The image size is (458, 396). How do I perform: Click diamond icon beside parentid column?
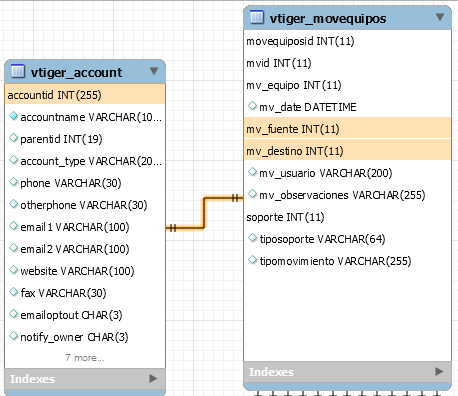pos(13,138)
